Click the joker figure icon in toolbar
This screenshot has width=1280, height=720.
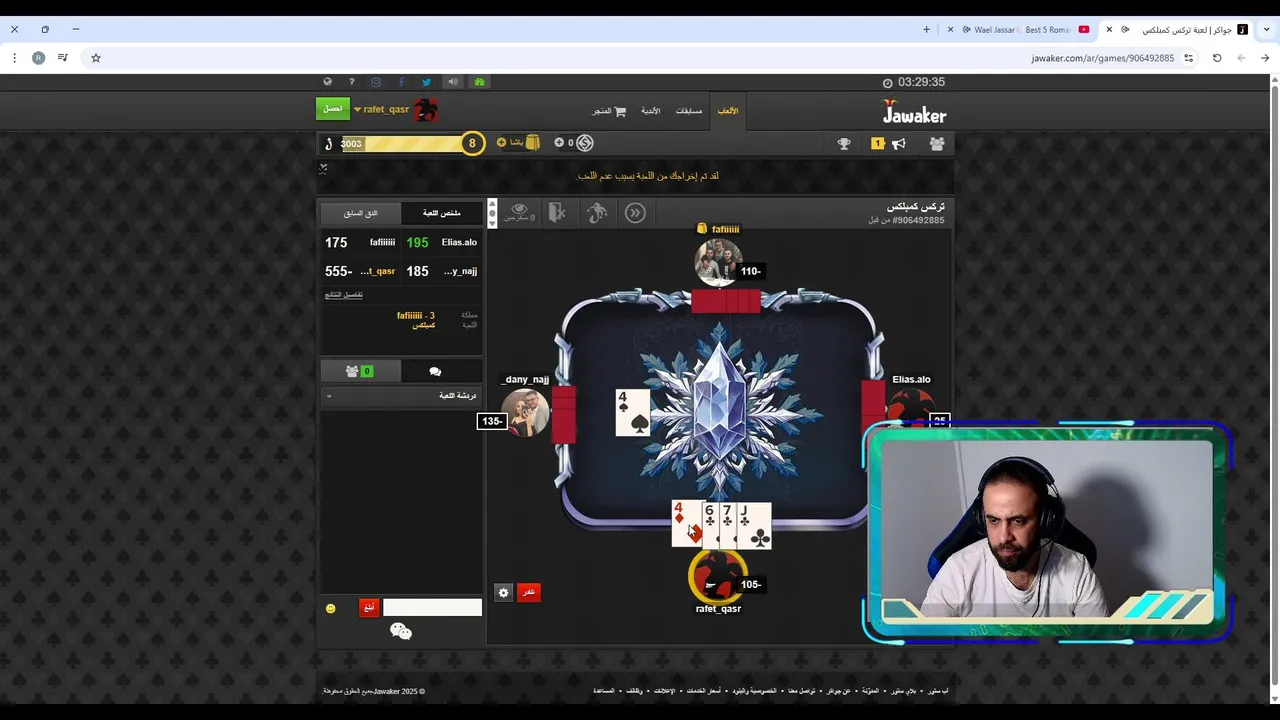pyautogui.click(x=597, y=213)
